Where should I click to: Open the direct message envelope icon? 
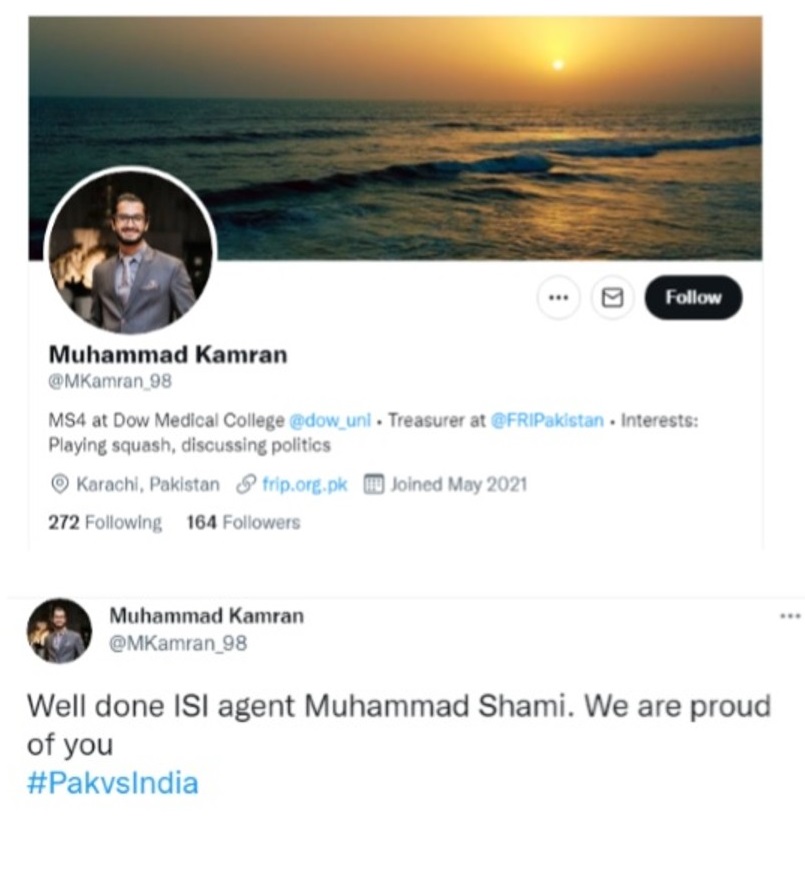[614, 297]
